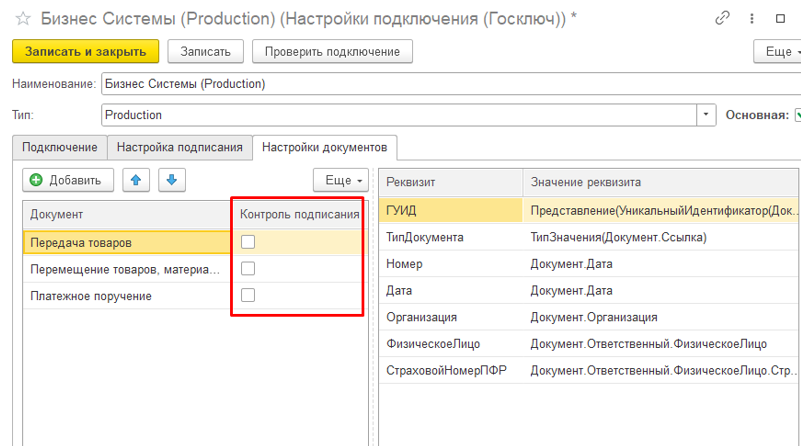
Task: Select the "Передача товаров" document row
Action: (x=128, y=242)
